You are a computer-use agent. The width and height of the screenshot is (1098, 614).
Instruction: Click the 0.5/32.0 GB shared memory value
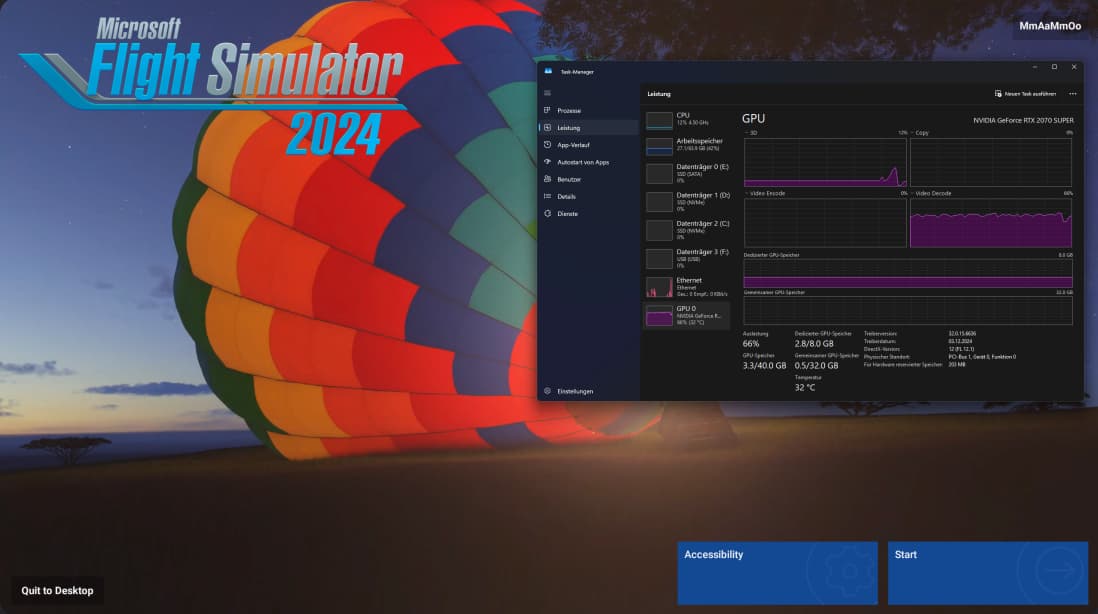(816, 365)
